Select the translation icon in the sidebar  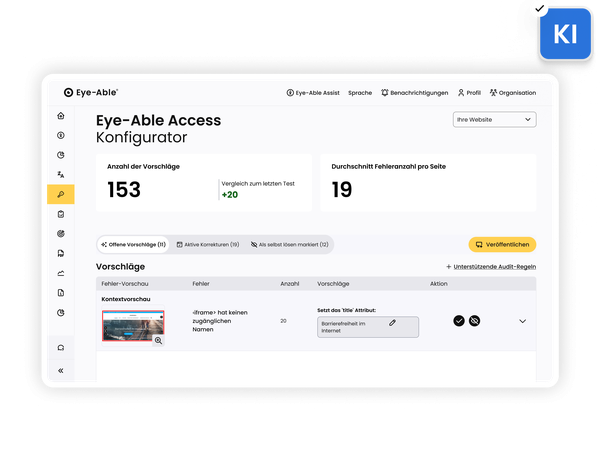pyautogui.click(x=61, y=174)
